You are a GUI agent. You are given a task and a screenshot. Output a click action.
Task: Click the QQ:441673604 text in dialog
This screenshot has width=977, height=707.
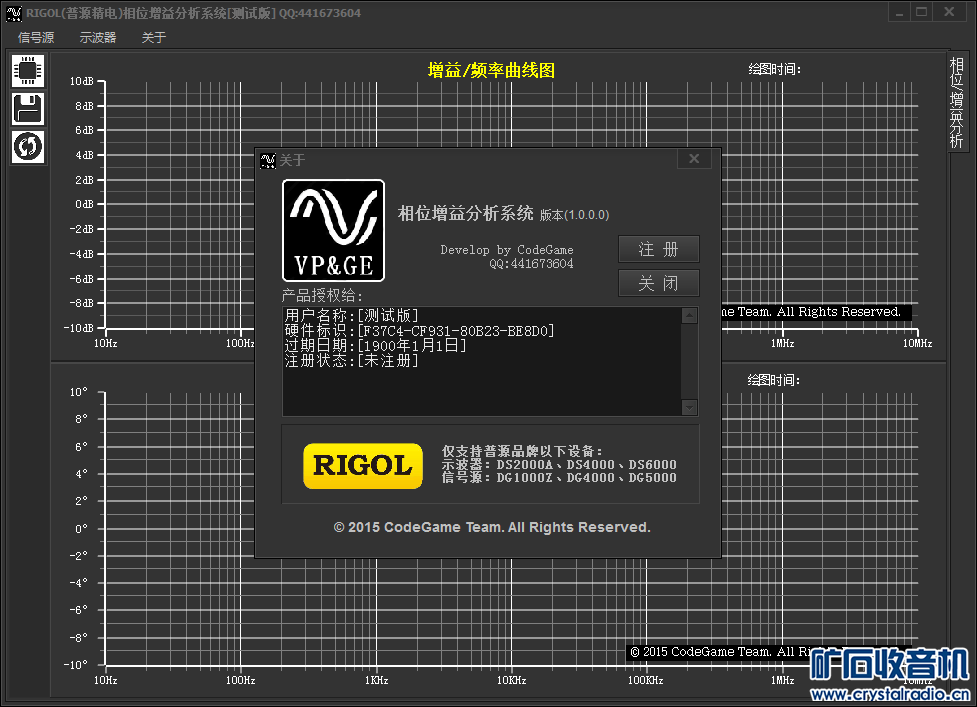pos(531,263)
